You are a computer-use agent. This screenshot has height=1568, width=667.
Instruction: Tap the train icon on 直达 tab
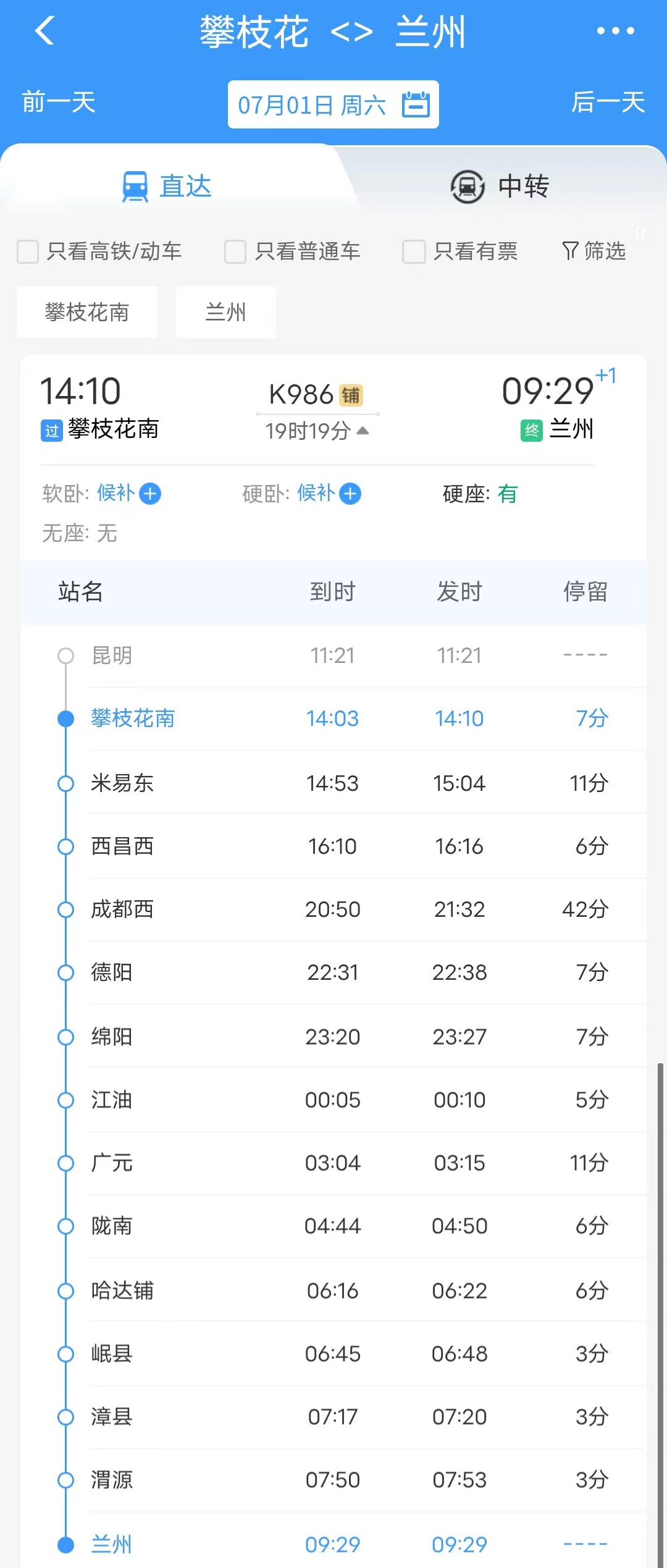point(135,186)
